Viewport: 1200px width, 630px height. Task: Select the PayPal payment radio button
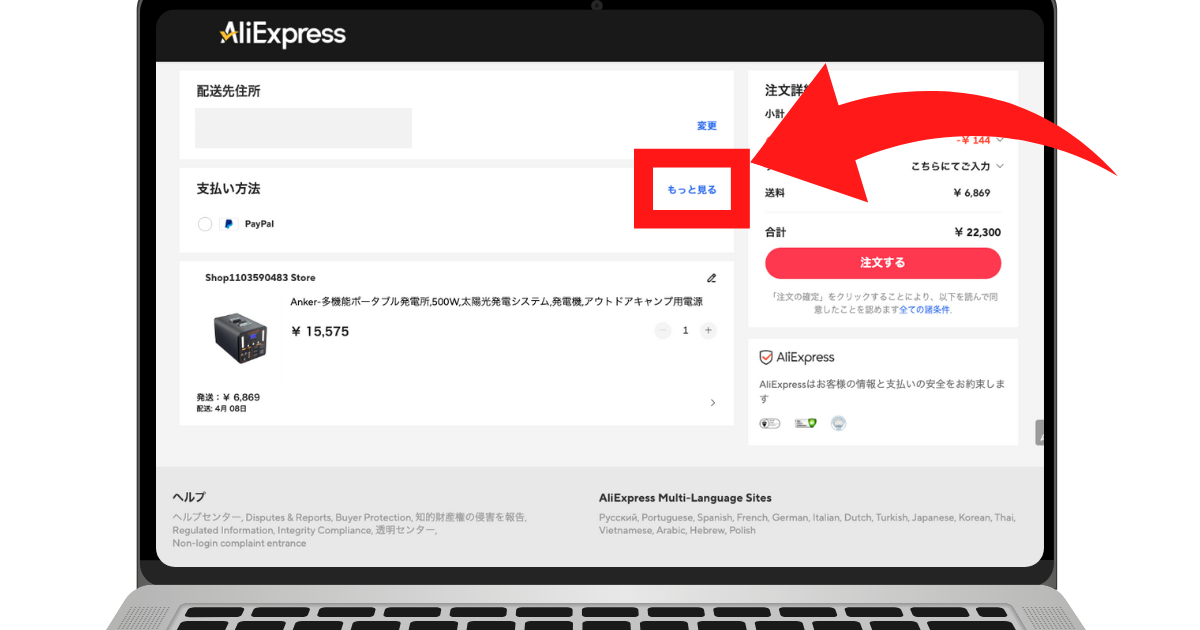(x=205, y=224)
